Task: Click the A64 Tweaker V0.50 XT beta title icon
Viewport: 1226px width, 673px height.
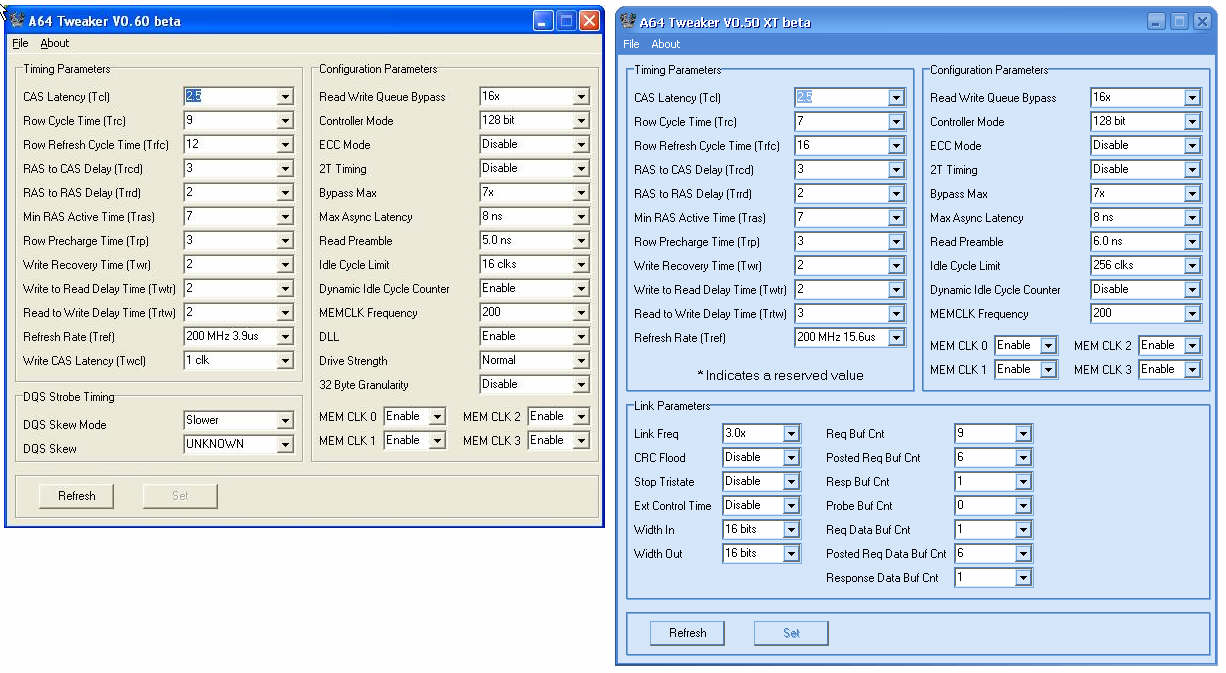Action: click(627, 21)
